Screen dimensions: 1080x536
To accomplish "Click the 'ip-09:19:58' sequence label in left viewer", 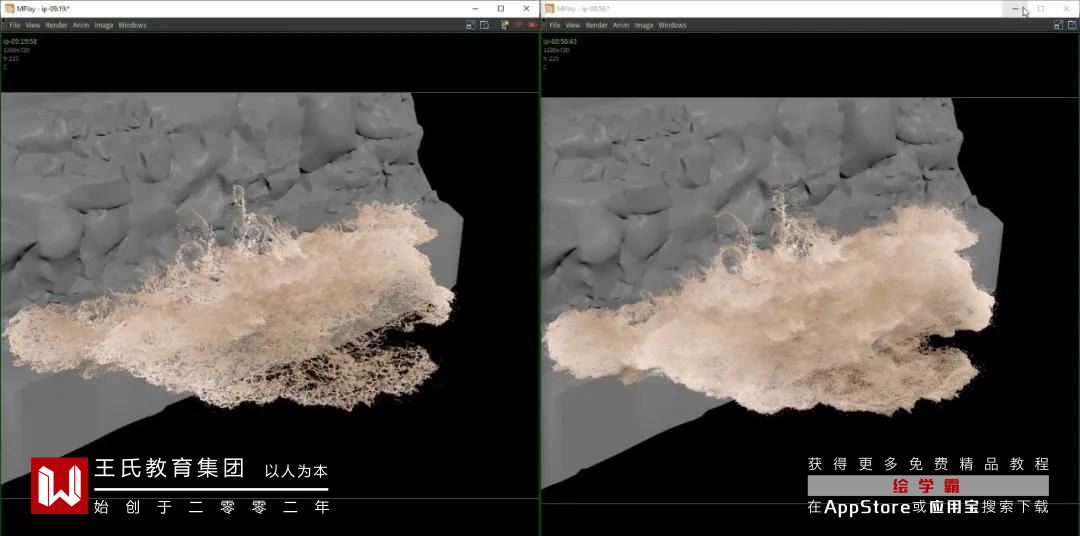I will pyautogui.click(x=20, y=41).
